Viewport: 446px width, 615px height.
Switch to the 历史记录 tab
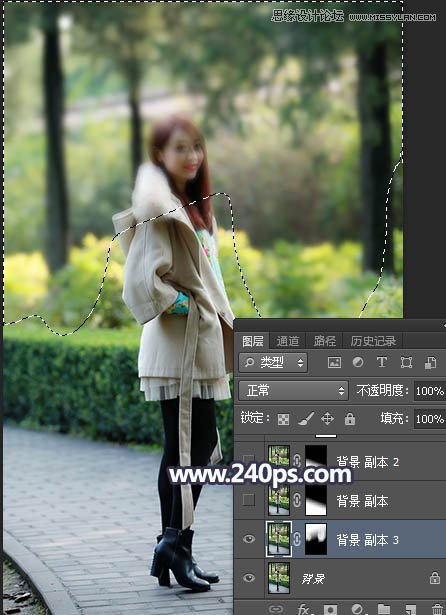(373, 341)
